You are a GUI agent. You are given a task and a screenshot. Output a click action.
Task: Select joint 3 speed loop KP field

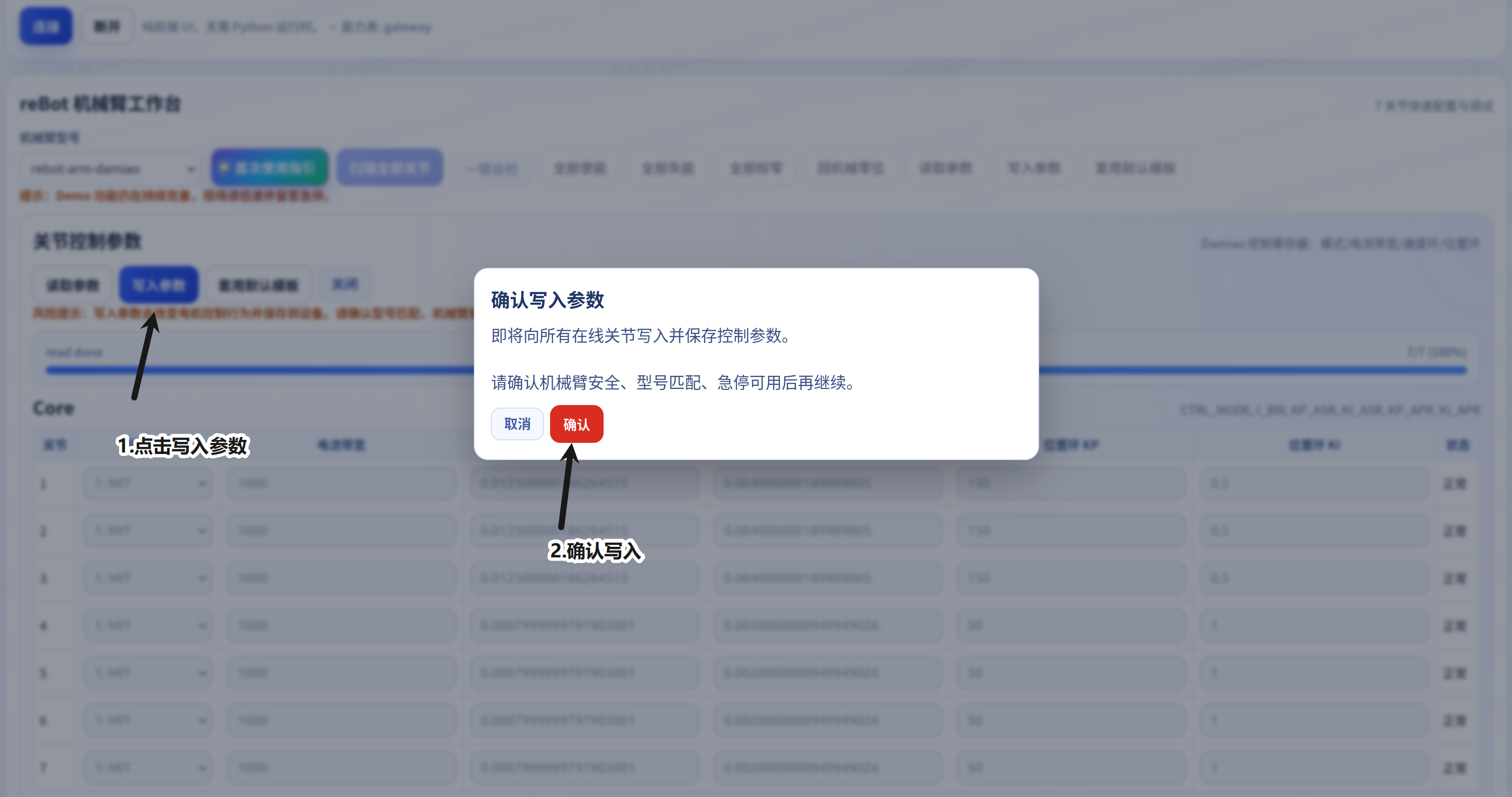tap(584, 578)
